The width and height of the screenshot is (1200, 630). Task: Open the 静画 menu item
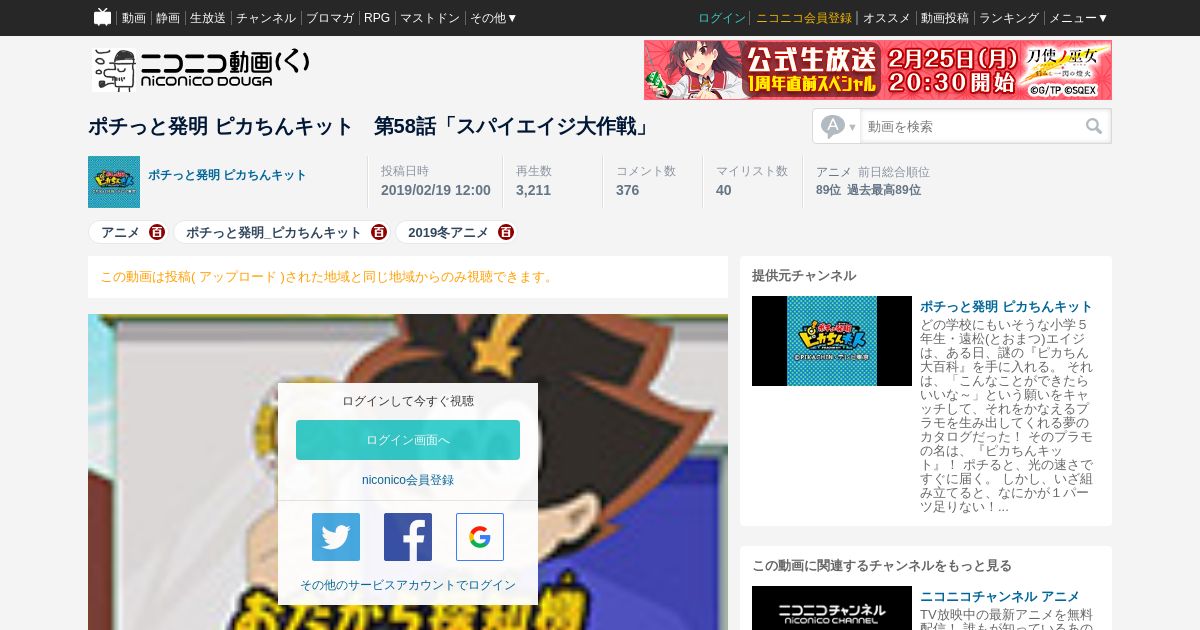coord(168,18)
